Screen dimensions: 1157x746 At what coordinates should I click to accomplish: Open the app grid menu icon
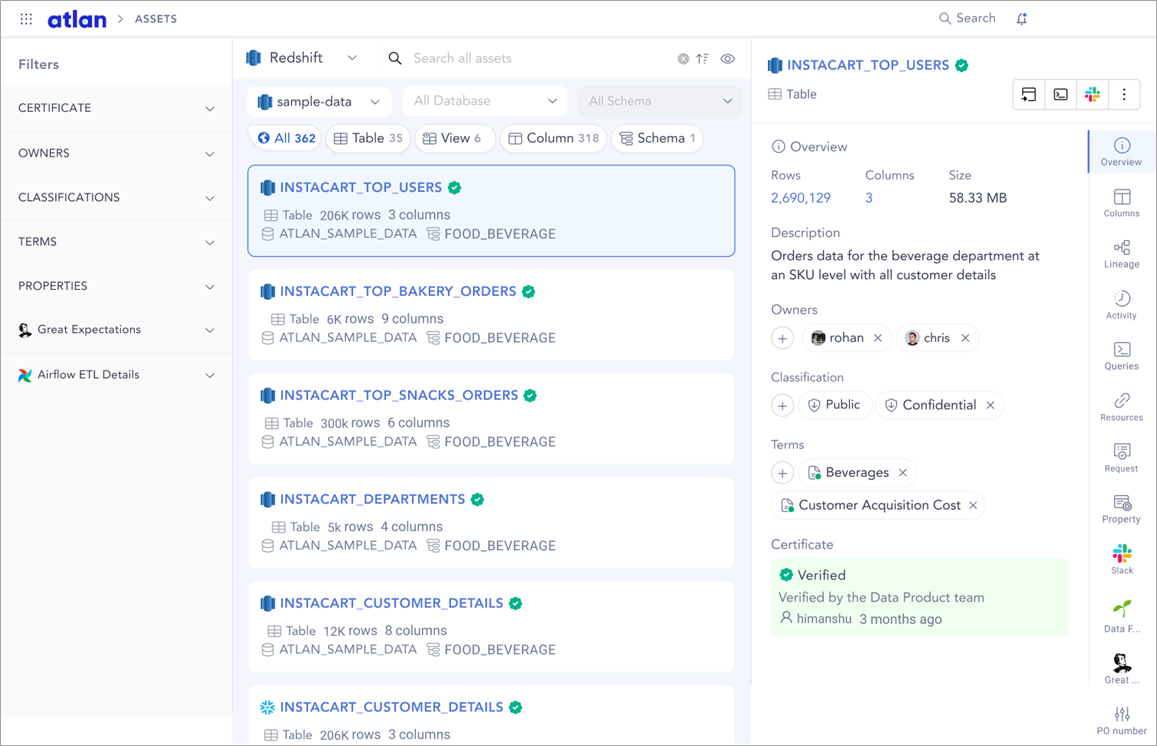26,19
